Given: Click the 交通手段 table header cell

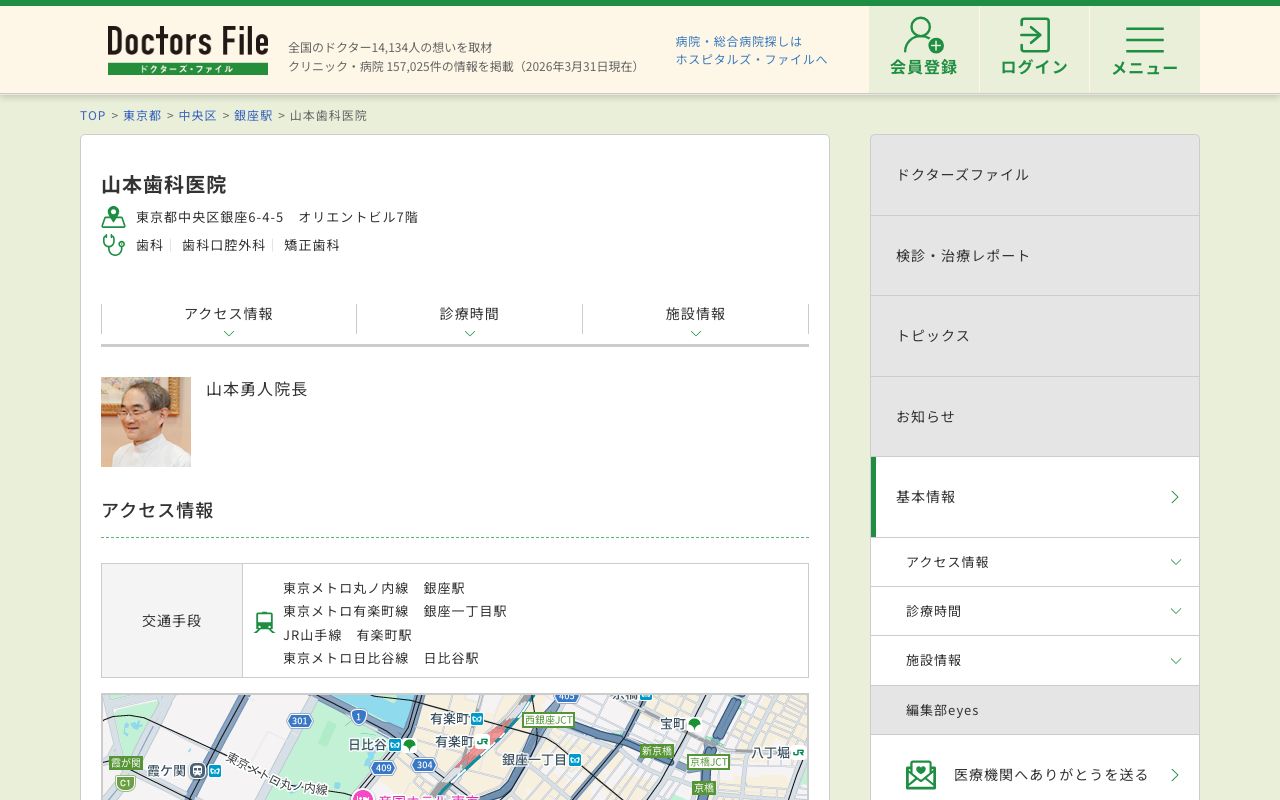Looking at the screenshot, I should point(172,621).
